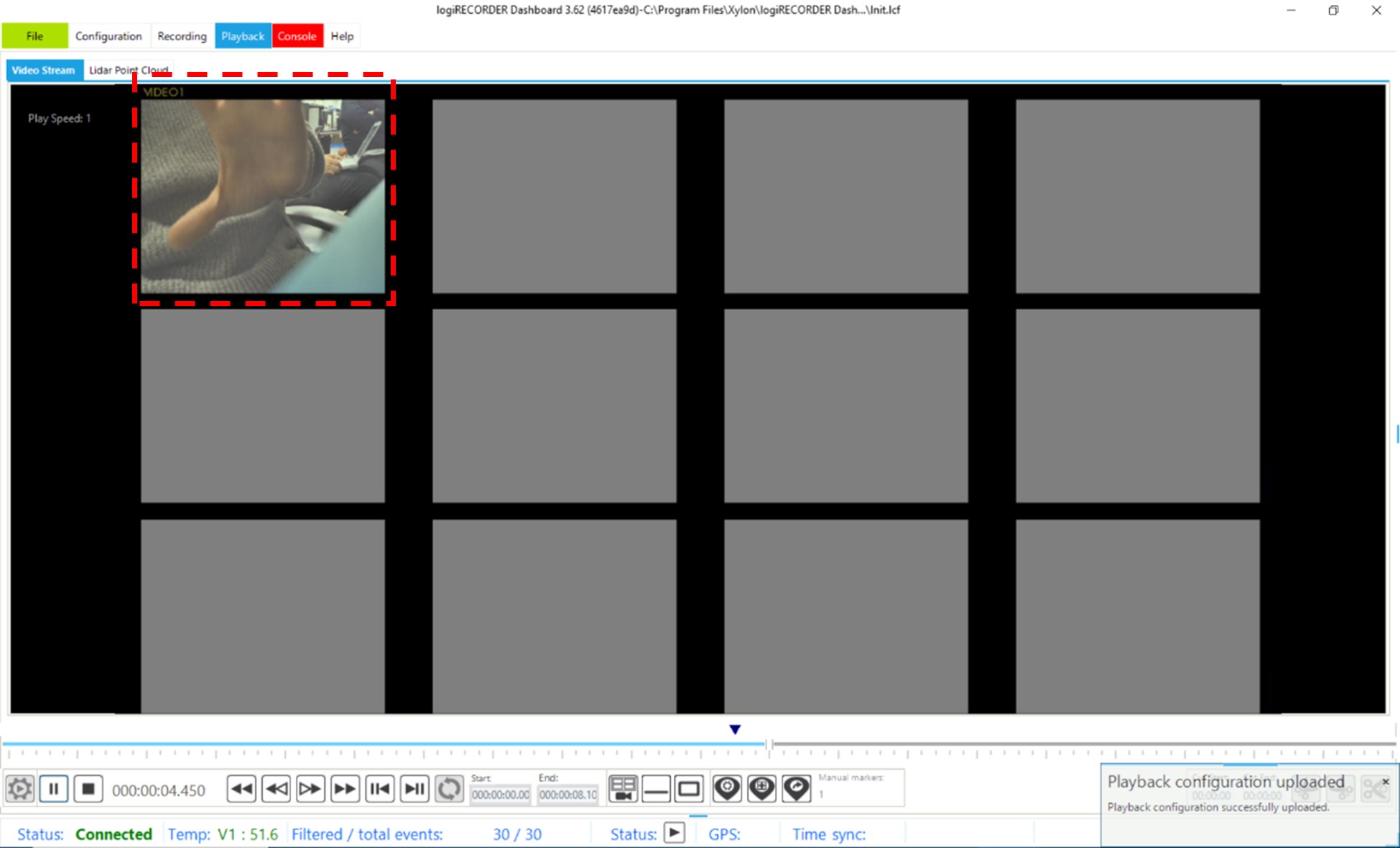Image resolution: width=1400 pixels, height=848 pixels.
Task: Select the VIDEO1 stream thumbnail
Action: pyautogui.click(x=263, y=195)
